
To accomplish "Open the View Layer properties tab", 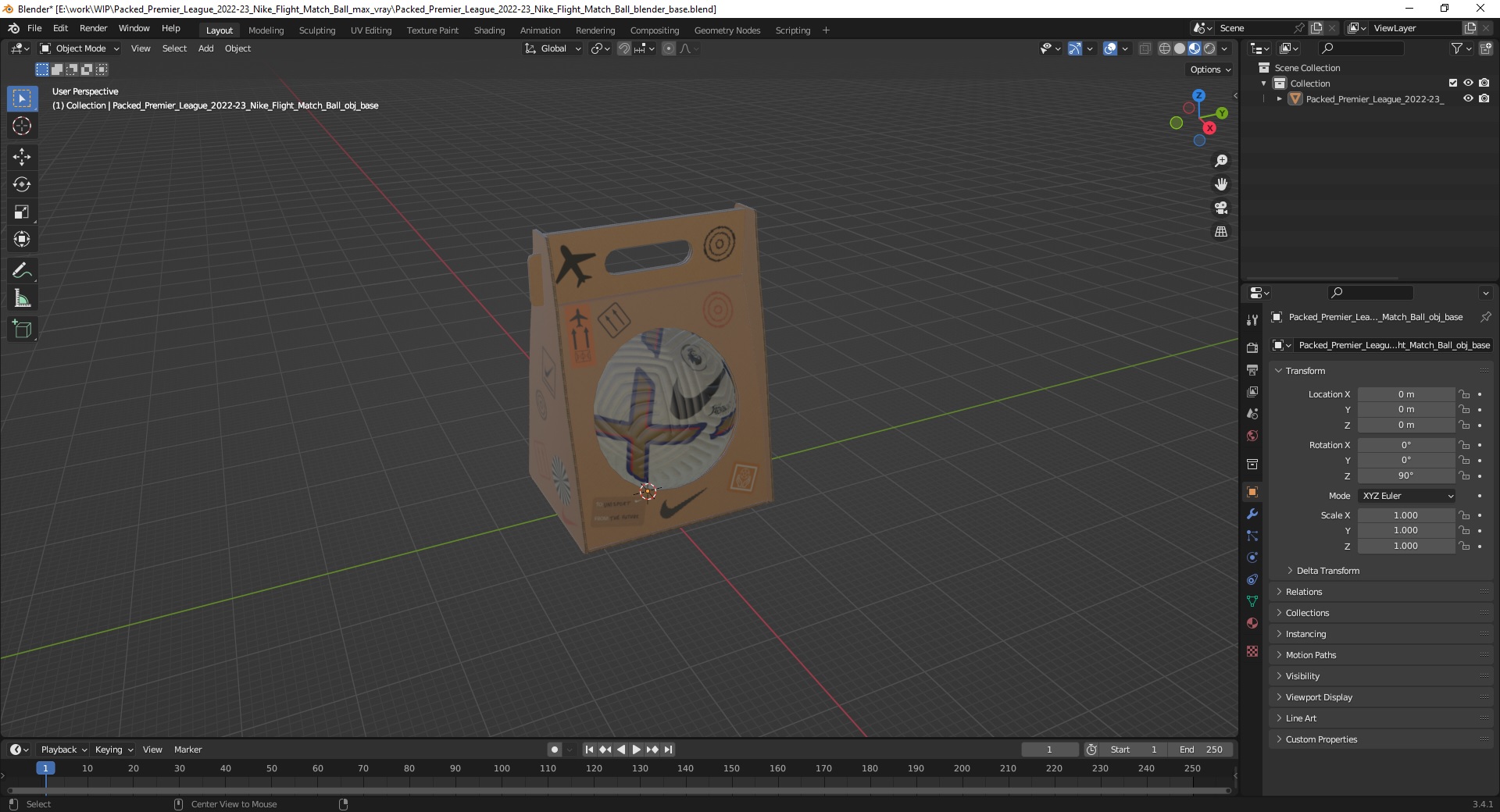I will [x=1252, y=391].
